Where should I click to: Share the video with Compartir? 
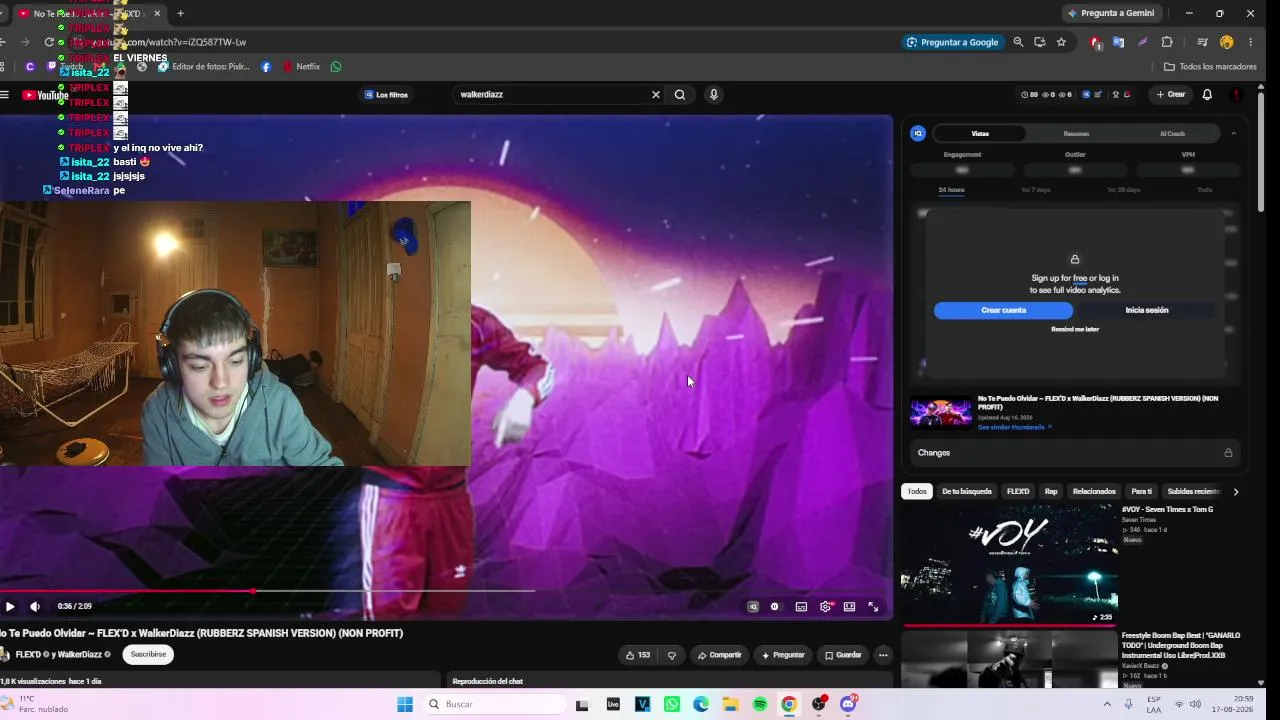coord(719,655)
